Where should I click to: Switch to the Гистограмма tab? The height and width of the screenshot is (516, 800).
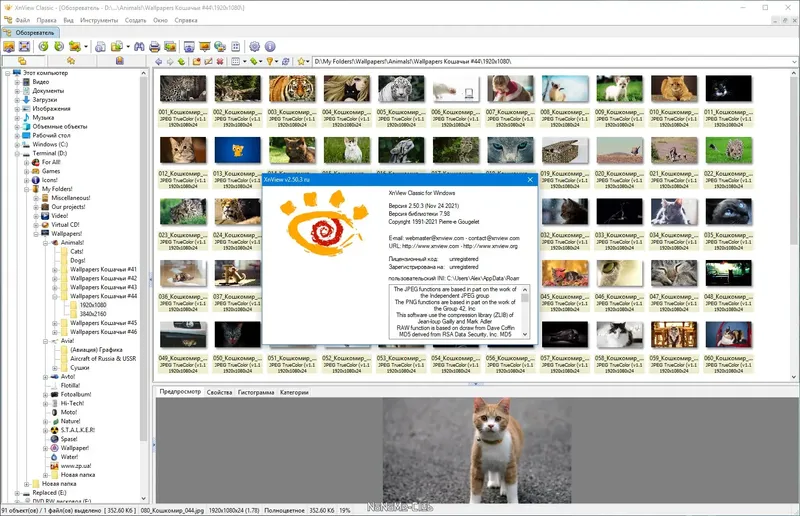click(x=254, y=393)
